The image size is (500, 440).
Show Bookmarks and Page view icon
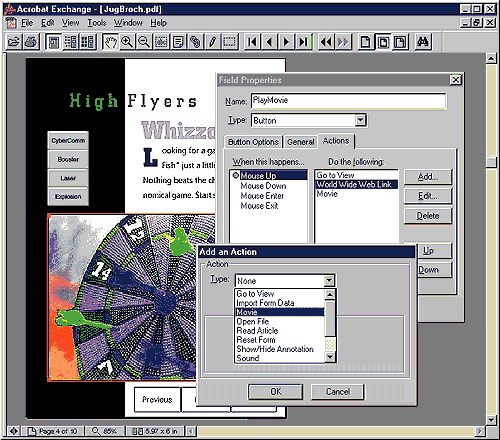click(71, 42)
